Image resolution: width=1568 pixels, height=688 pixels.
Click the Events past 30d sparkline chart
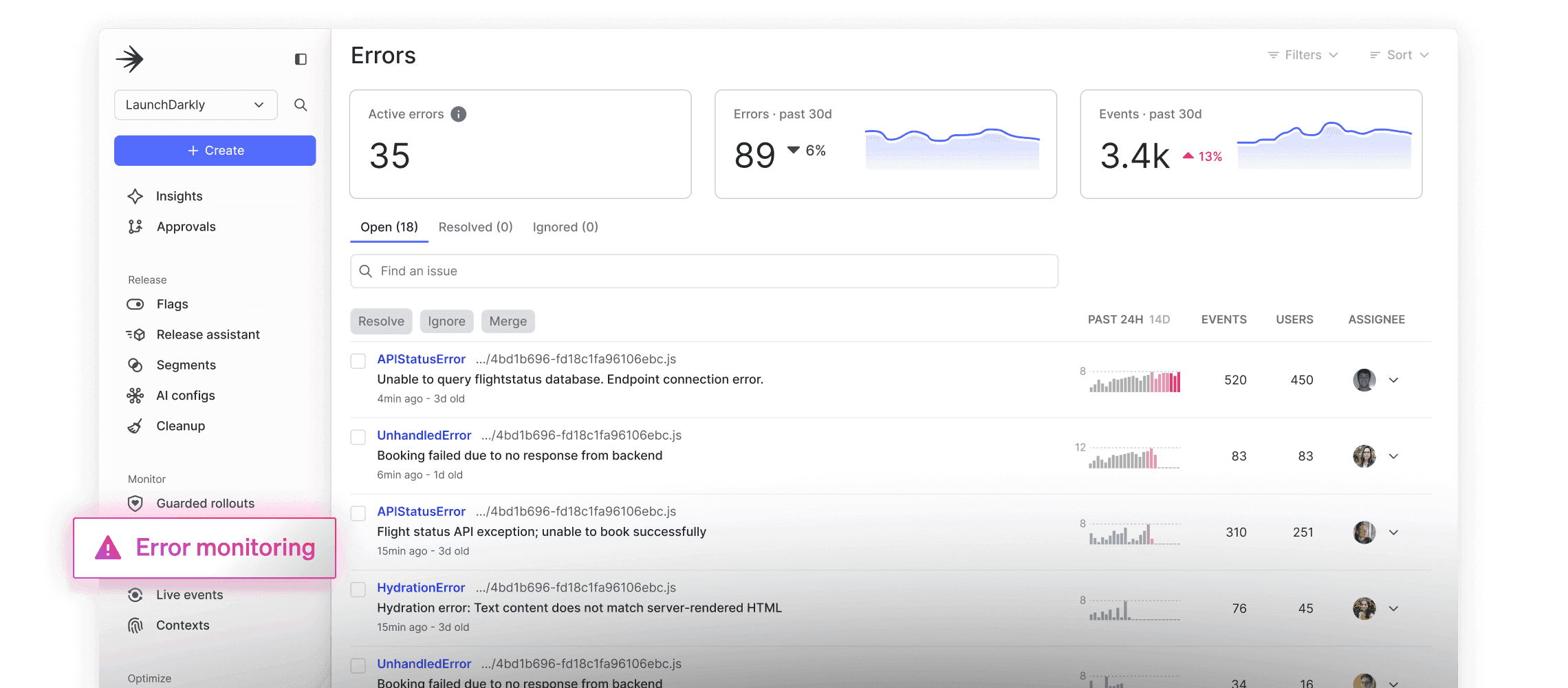pyautogui.click(x=1325, y=145)
